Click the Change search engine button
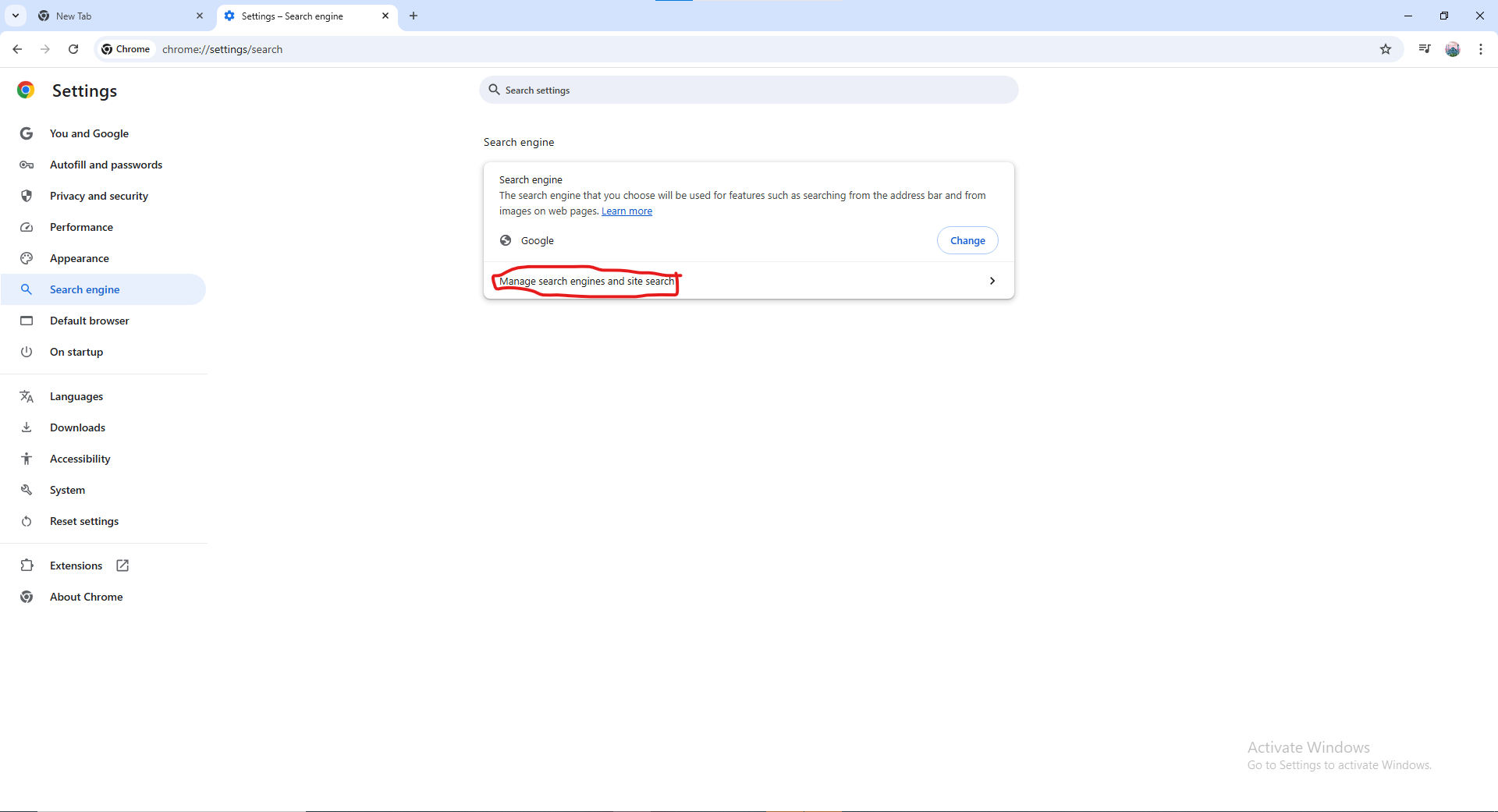Image resolution: width=1498 pixels, height=812 pixels. [x=967, y=240]
